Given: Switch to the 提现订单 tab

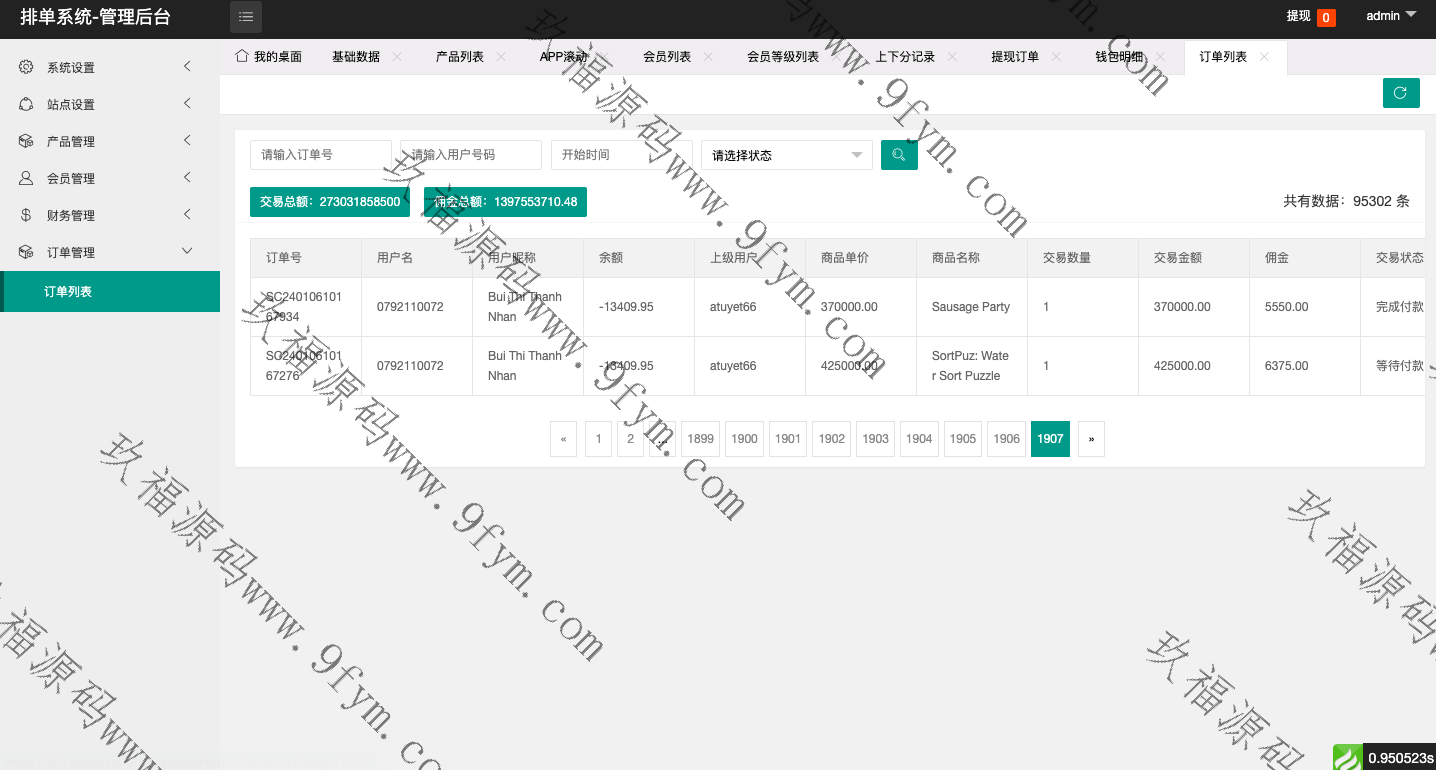Looking at the screenshot, I should (x=1014, y=57).
